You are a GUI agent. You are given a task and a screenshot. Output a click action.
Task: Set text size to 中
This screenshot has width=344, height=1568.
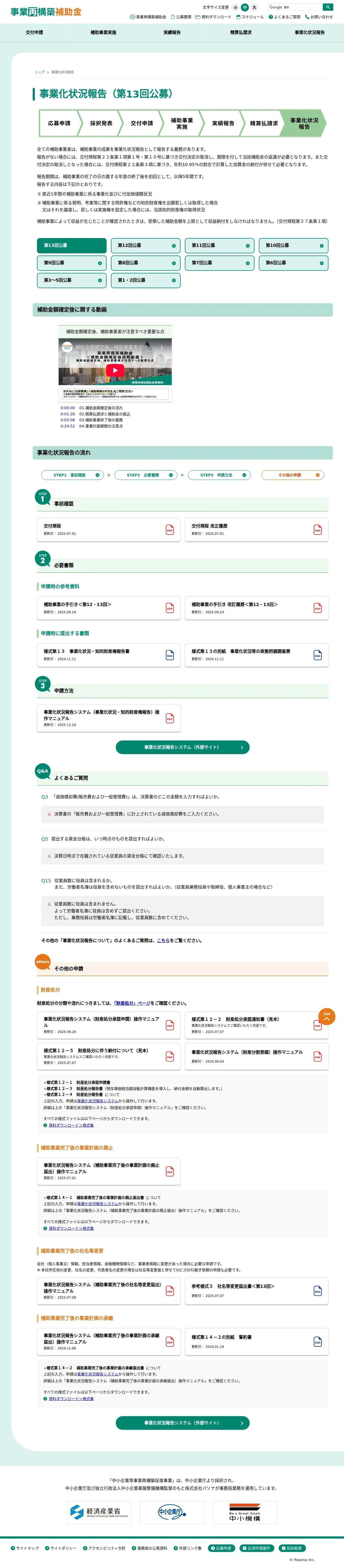point(245,7)
